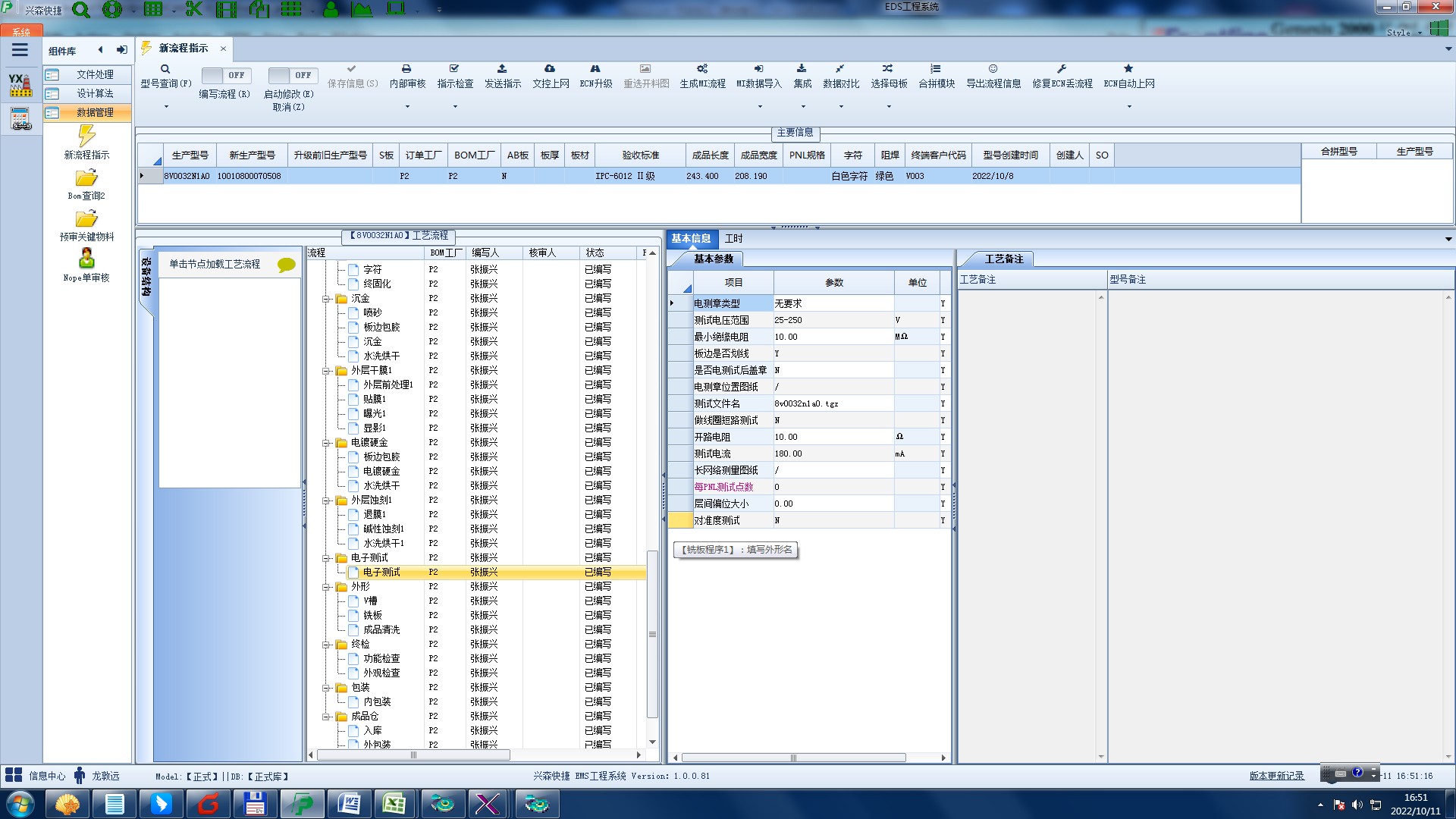Click 文控上网 cloud upload icon
The height and width of the screenshot is (819, 1456).
point(550,69)
